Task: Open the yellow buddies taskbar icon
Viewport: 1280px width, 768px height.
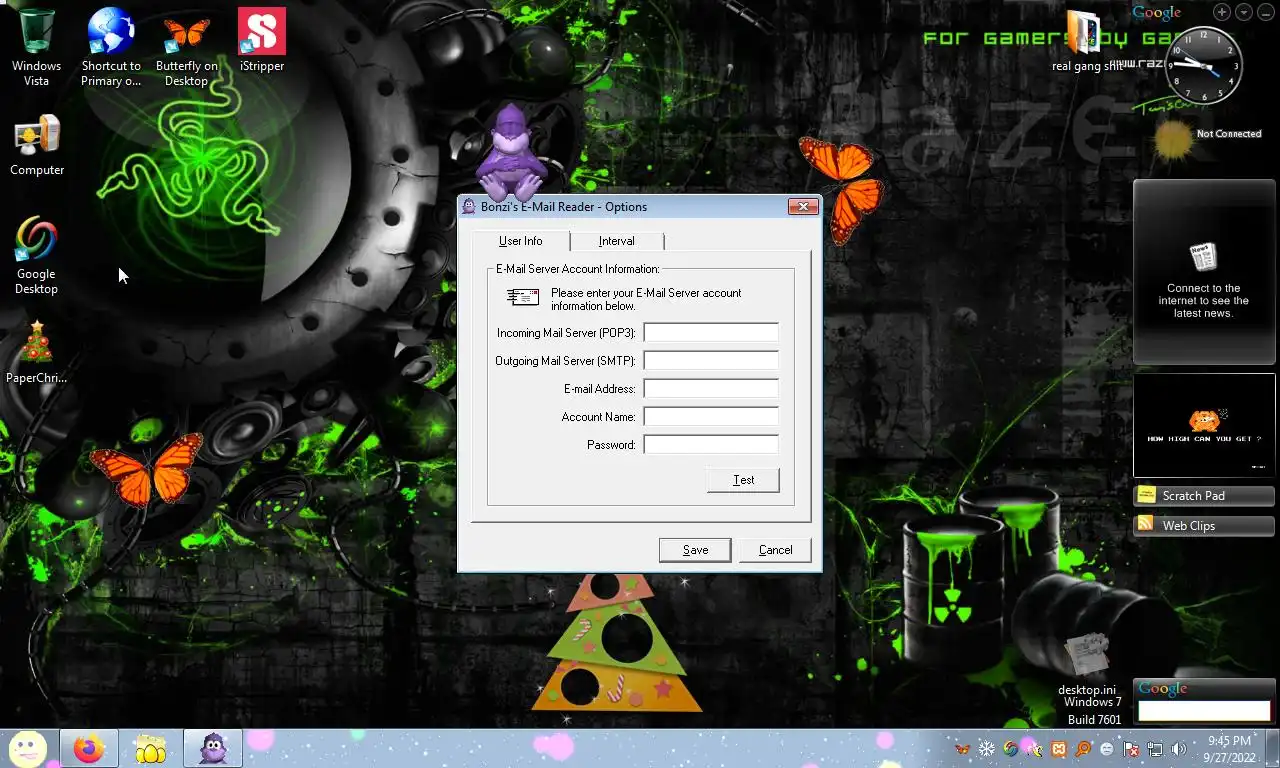Action: click(x=150, y=749)
